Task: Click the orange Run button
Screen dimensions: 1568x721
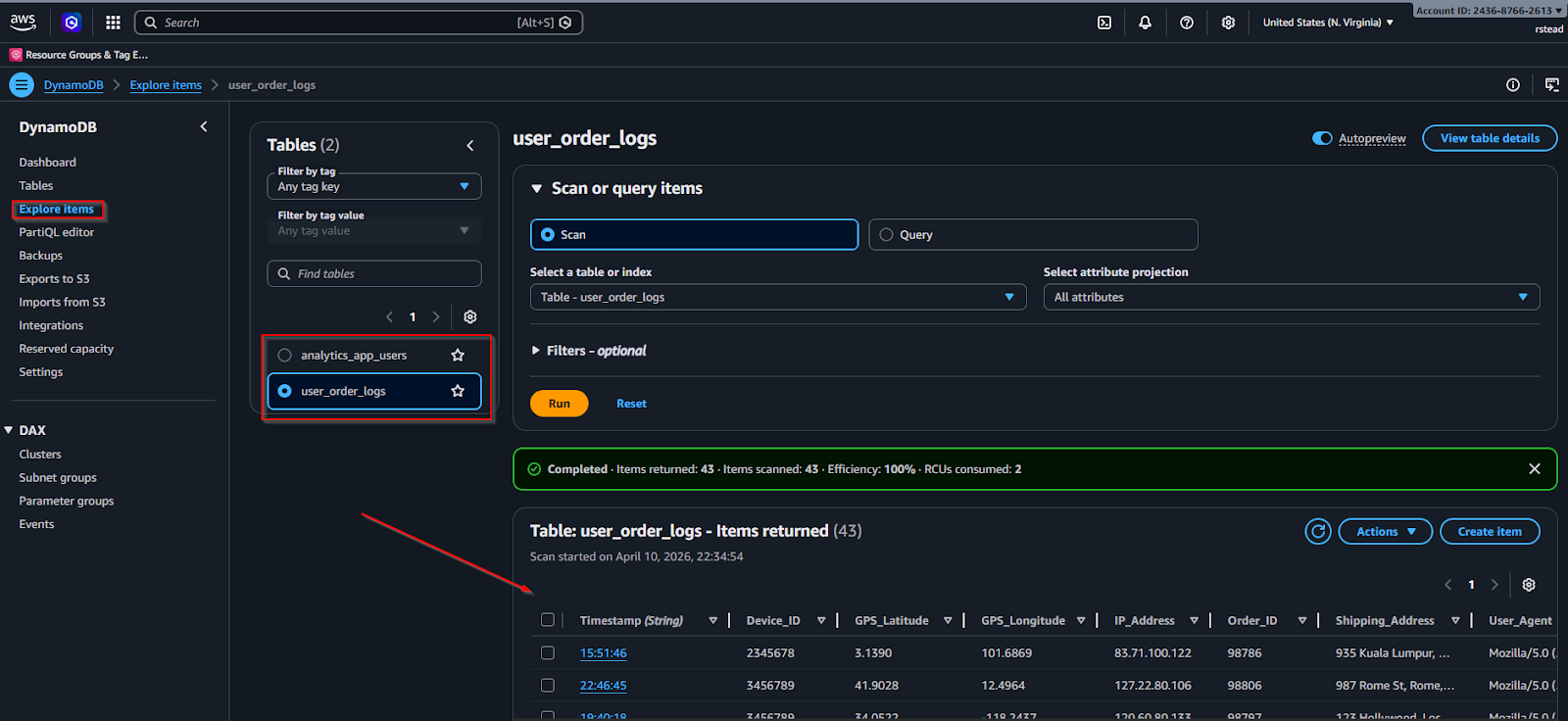Action: [x=560, y=404]
